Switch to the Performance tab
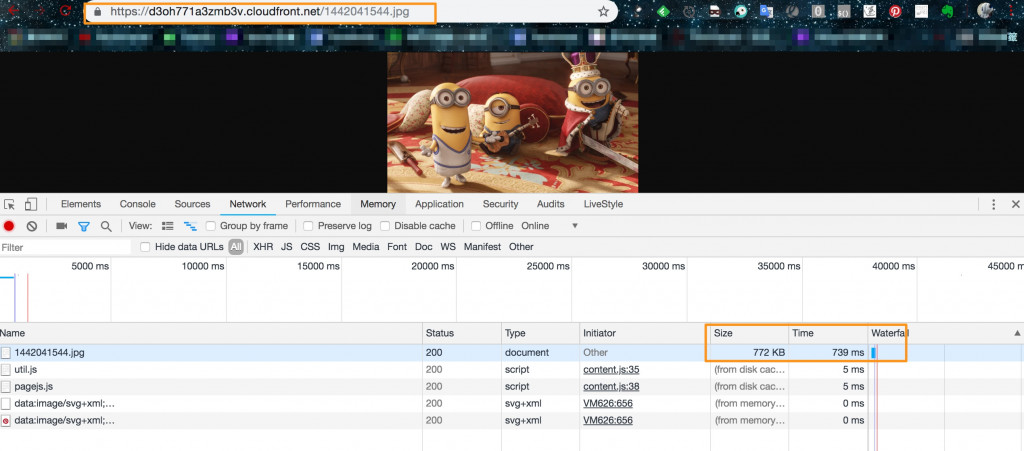 point(313,204)
